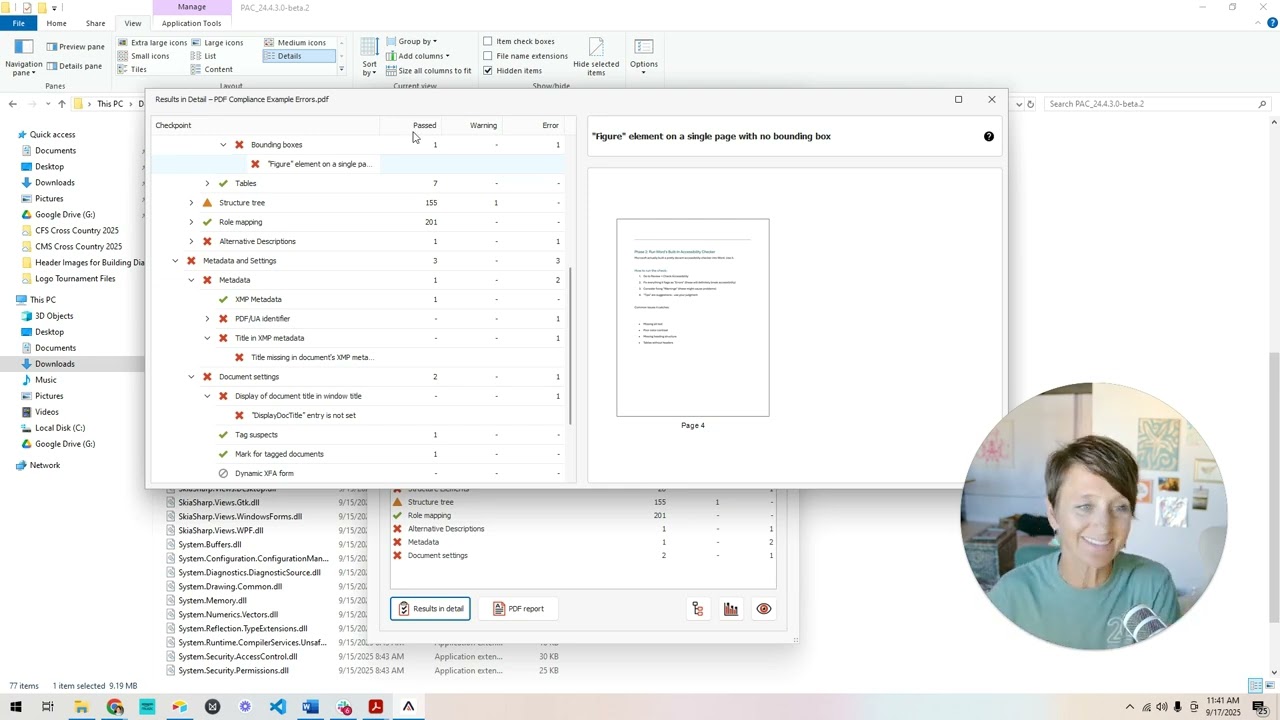Click the Results in detail button
This screenshot has height=720, width=1280.
[x=430, y=609]
